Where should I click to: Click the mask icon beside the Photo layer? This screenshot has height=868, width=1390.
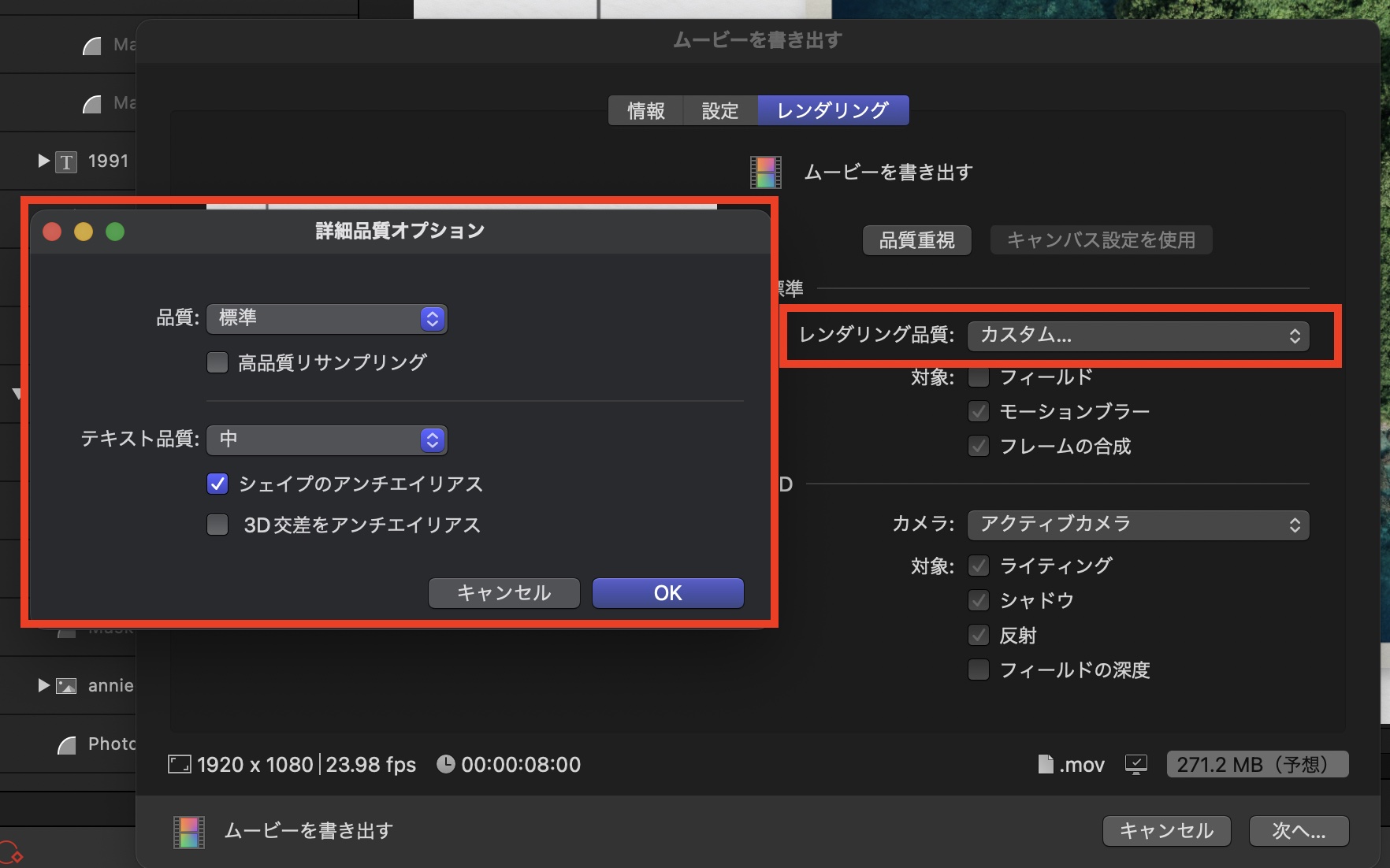pyautogui.click(x=67, y=744)
